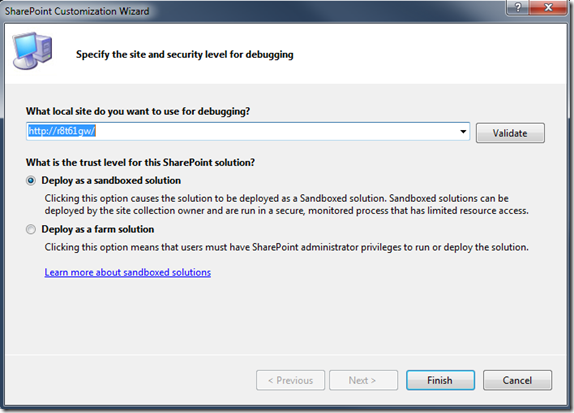Screen dimensions: 574x413
Task: Open help via the question mark button
Action: click(x=518, y=7)
